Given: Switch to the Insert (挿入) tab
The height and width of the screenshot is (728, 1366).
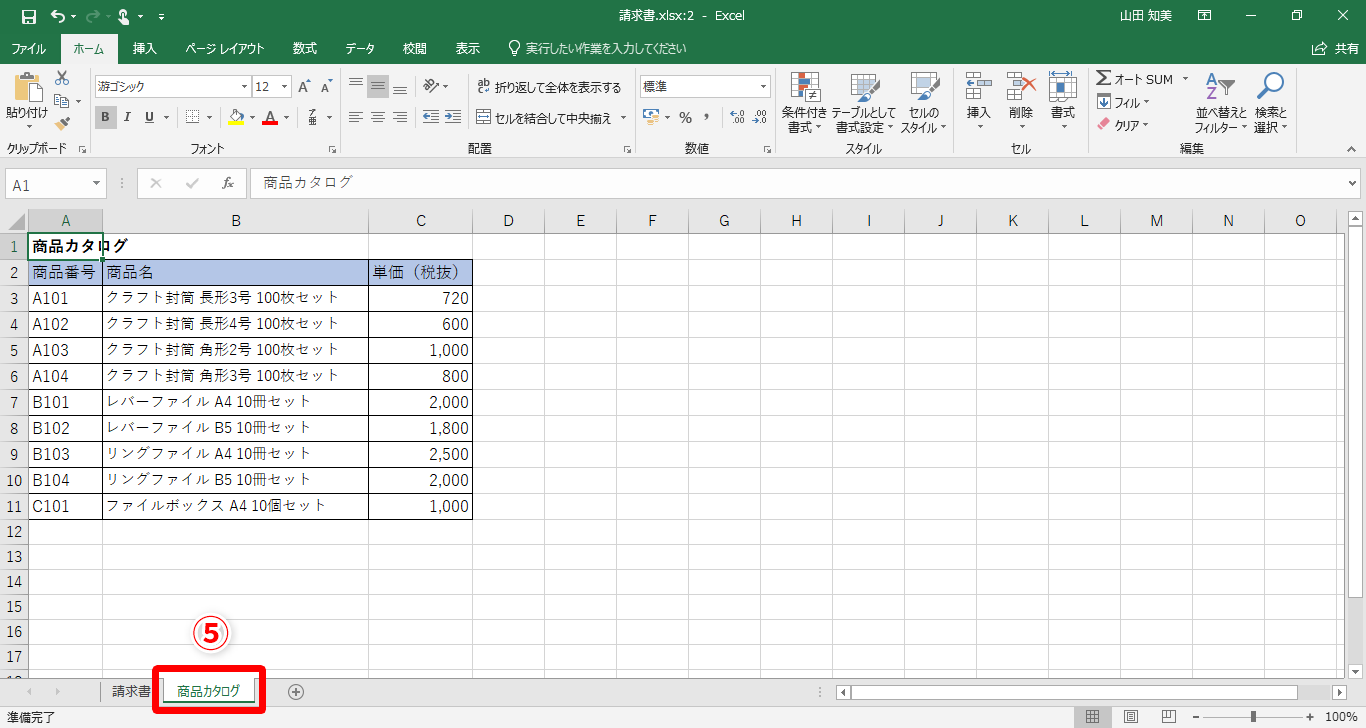Looking at the screenshot, I should (x=145, y=48).
